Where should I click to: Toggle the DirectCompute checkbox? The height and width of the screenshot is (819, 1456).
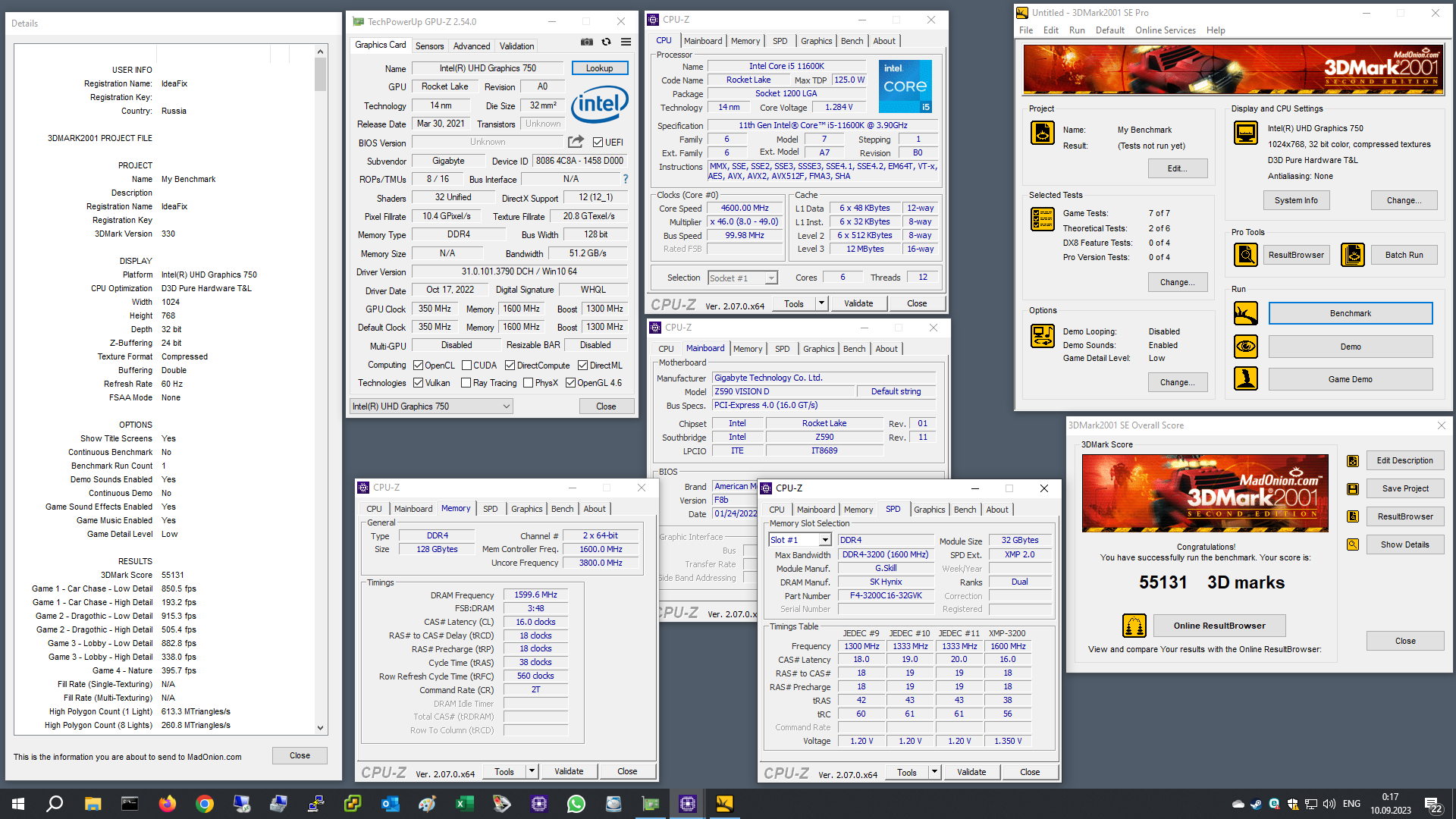(510, 366)
